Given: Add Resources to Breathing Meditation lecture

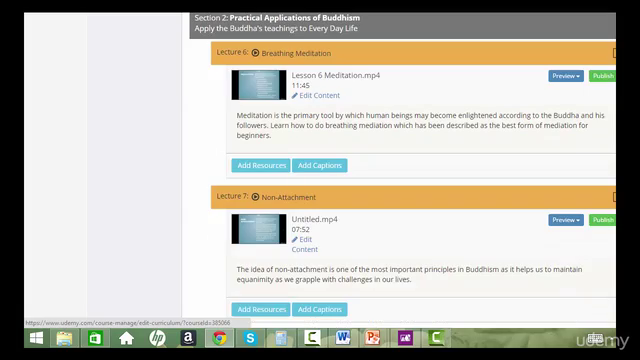Looking at the screenshot, I should [x=261, y=165].
